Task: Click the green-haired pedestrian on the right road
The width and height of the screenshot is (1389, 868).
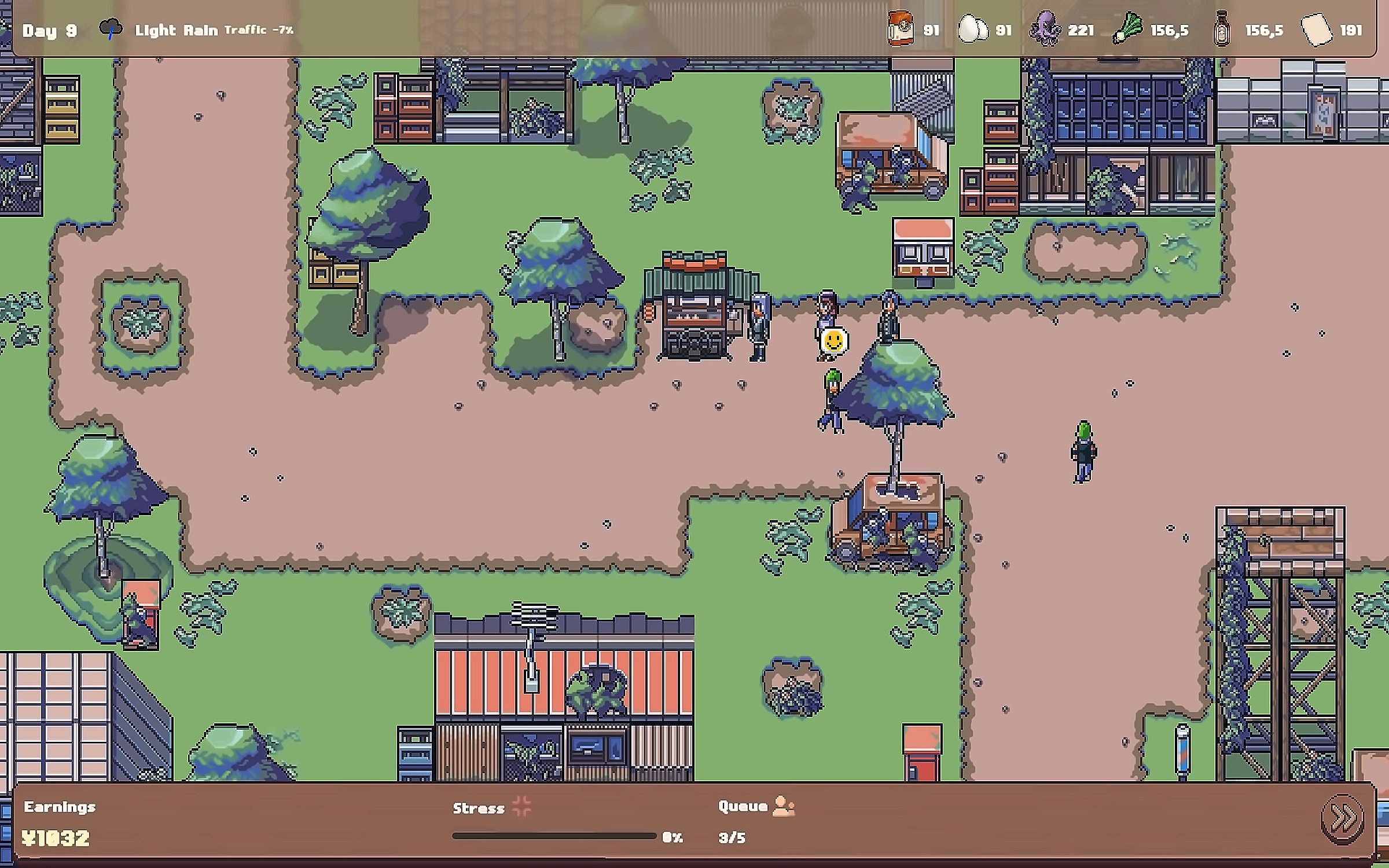Action: pos(1083,451)
